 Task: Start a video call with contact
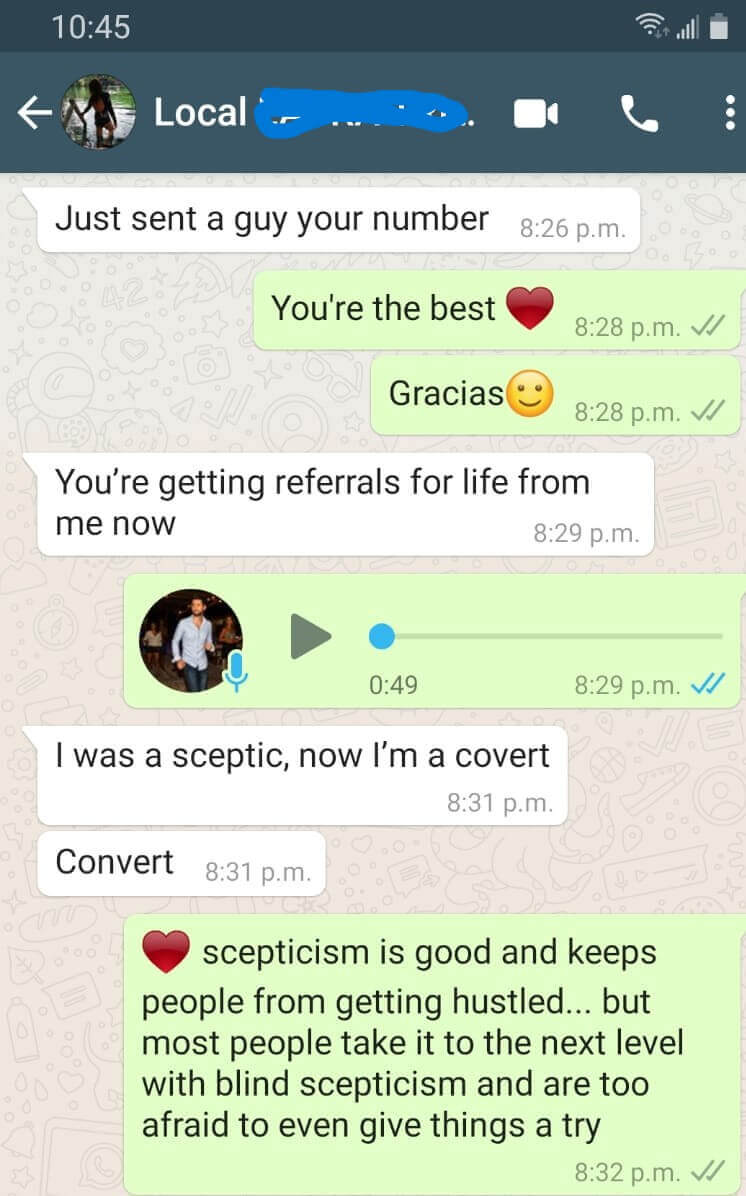(x=535, y=114)
